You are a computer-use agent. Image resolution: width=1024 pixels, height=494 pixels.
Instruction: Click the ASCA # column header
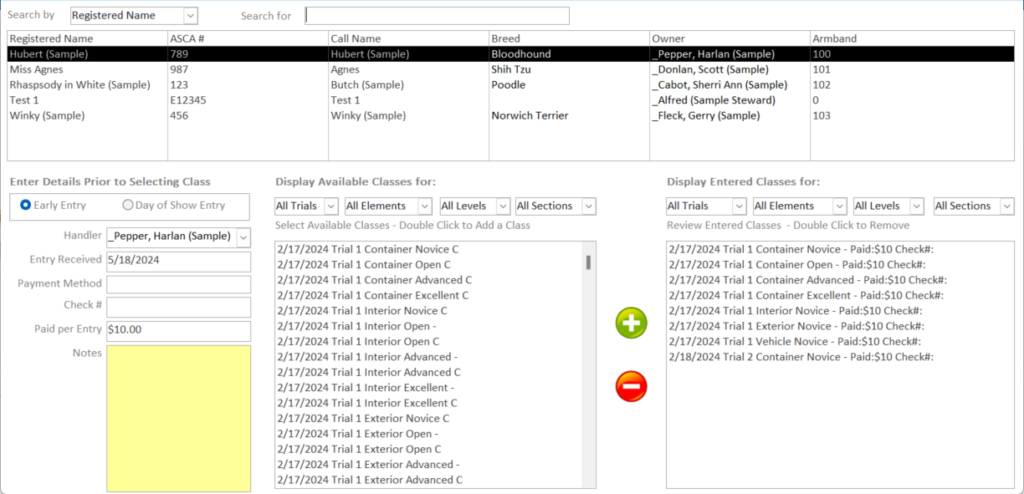click(248, 39)
